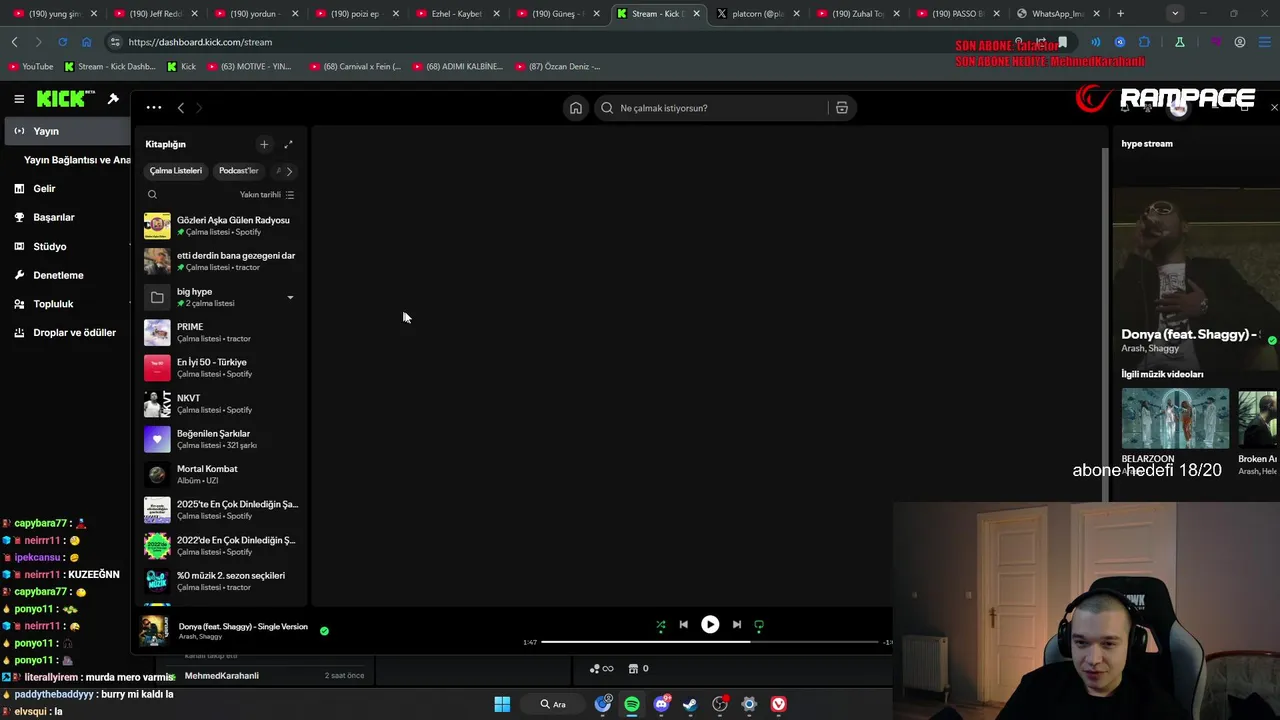1280x720 pixels.
Task: Open the NKVT playlist
Action: point(221,404)
